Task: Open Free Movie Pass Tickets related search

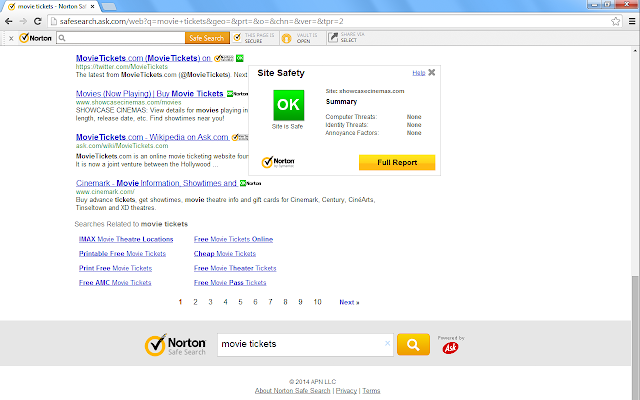Action: click(x=230, y=282)
